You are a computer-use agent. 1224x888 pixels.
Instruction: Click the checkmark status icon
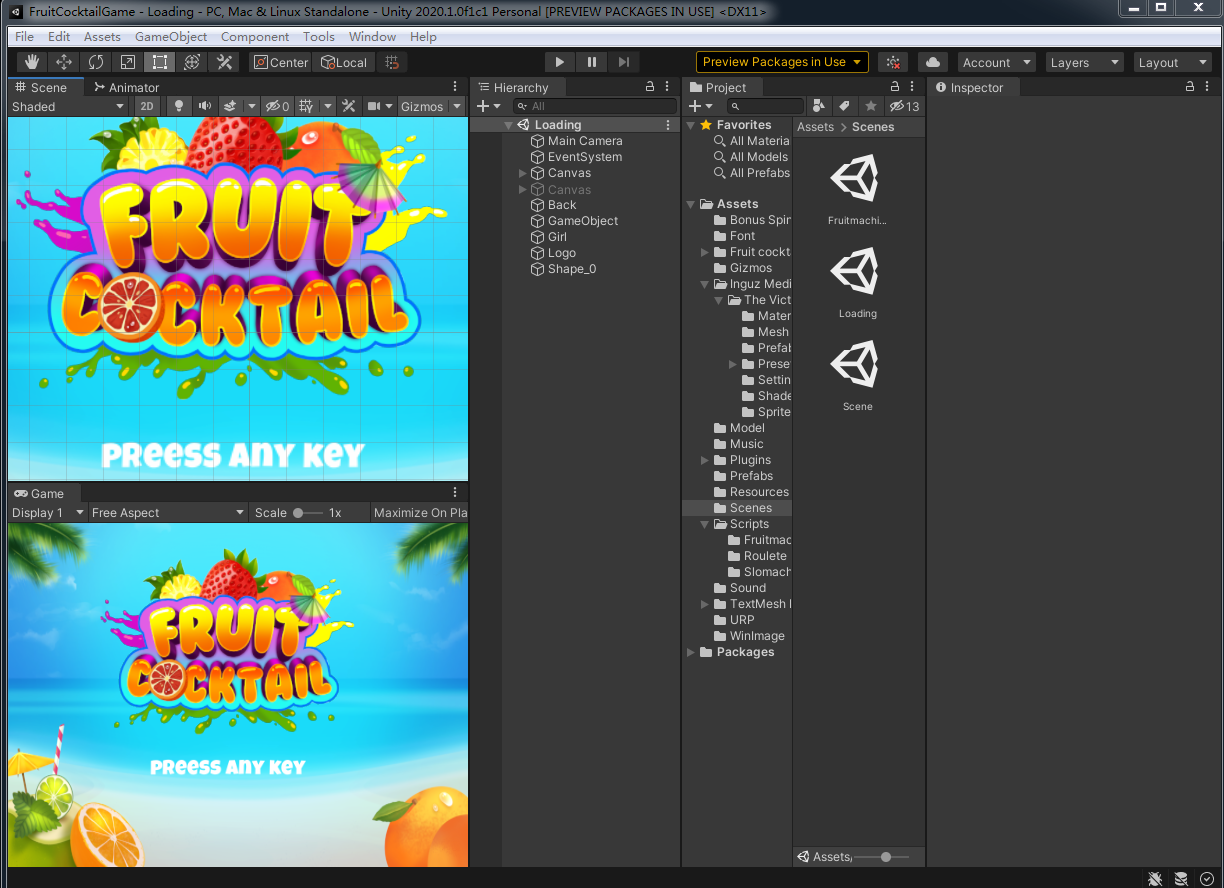coord(1206,879)
